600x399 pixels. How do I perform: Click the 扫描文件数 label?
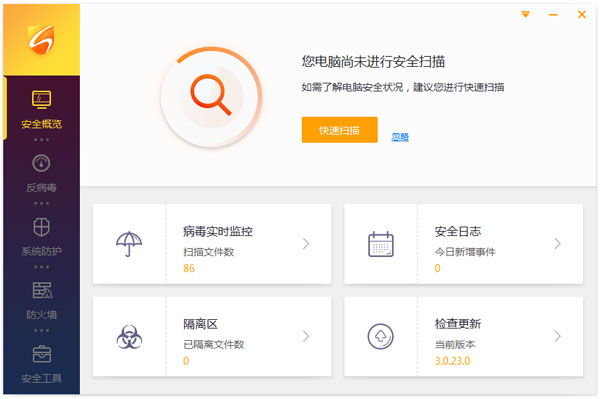pos(209,252)
